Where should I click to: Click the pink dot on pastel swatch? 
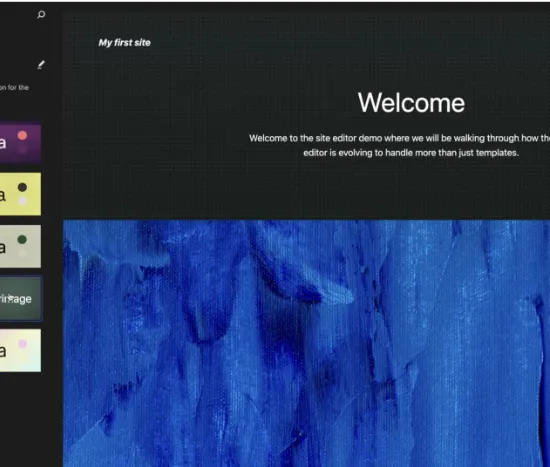pos(22,344)
